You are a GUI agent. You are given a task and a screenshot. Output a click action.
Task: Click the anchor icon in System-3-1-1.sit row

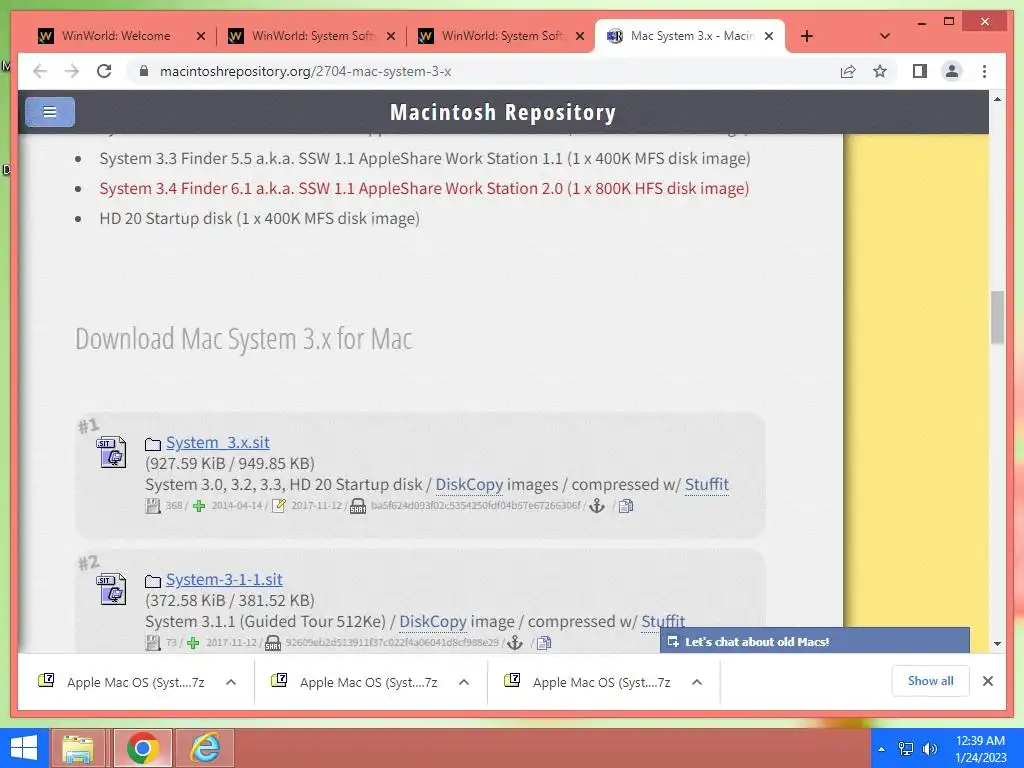tap(515, 643)
